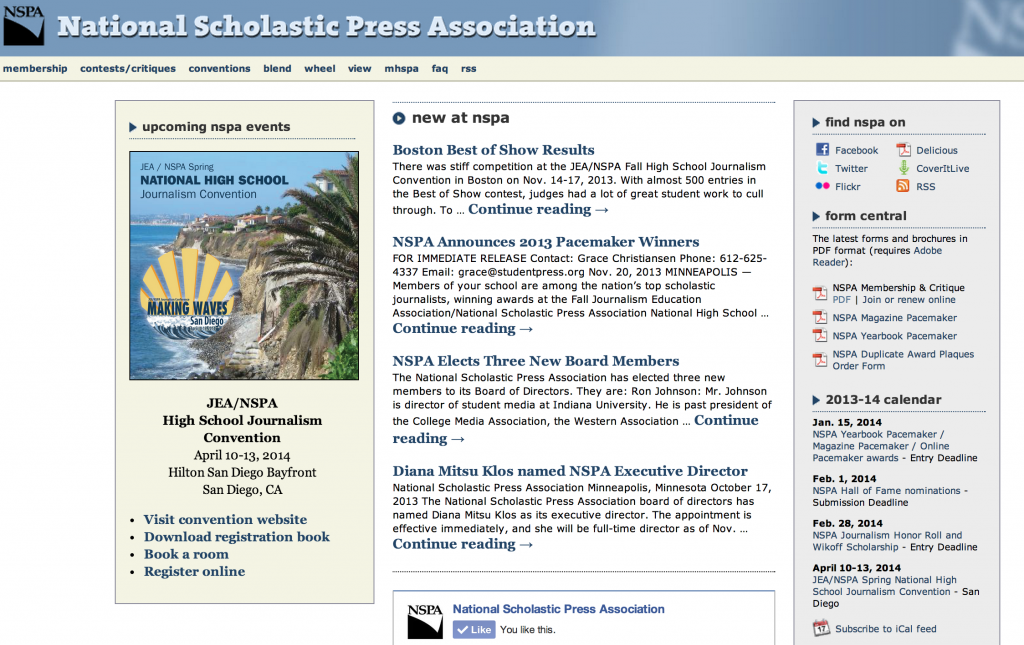This screenshot has height=645, width=1024.
Task: Open Journalism Honor Roll and Wikoff Scholarship link
Action: click(887, 541)
